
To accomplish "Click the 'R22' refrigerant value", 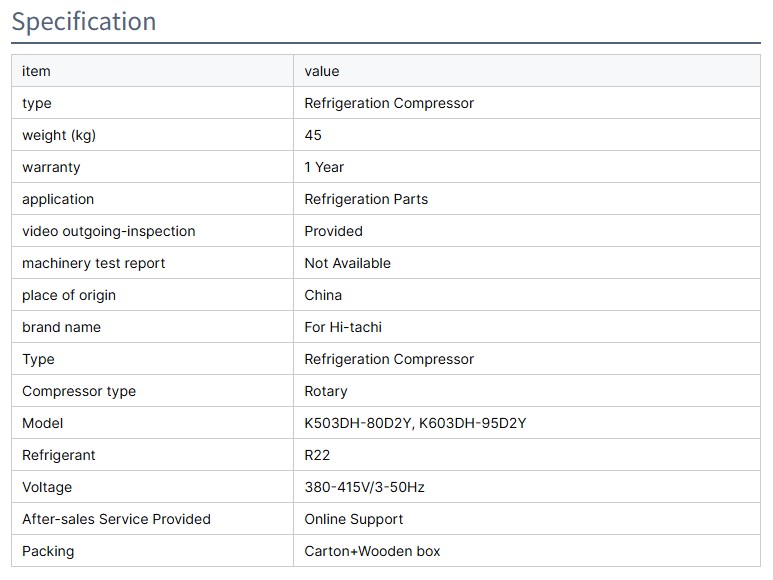I will 318,455.
